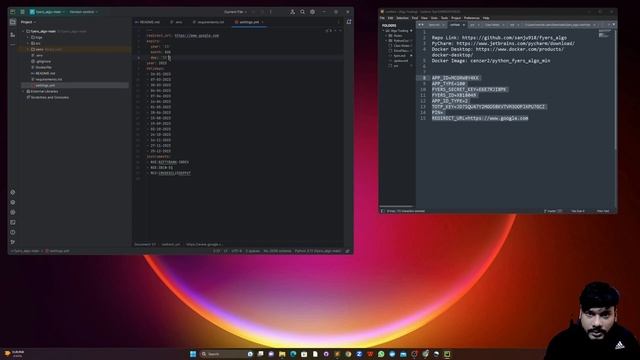
Task: Open Microsoft Edge from the taskbar
Action: tap(293, 354)
